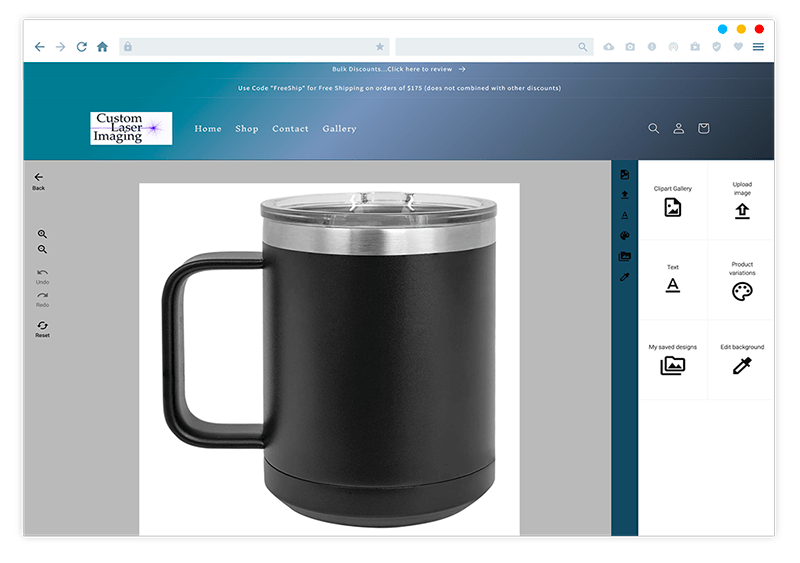The height and width of the screenshot is (563, 800).
Task: Open the Product variations tile
Action: [742, 280]
